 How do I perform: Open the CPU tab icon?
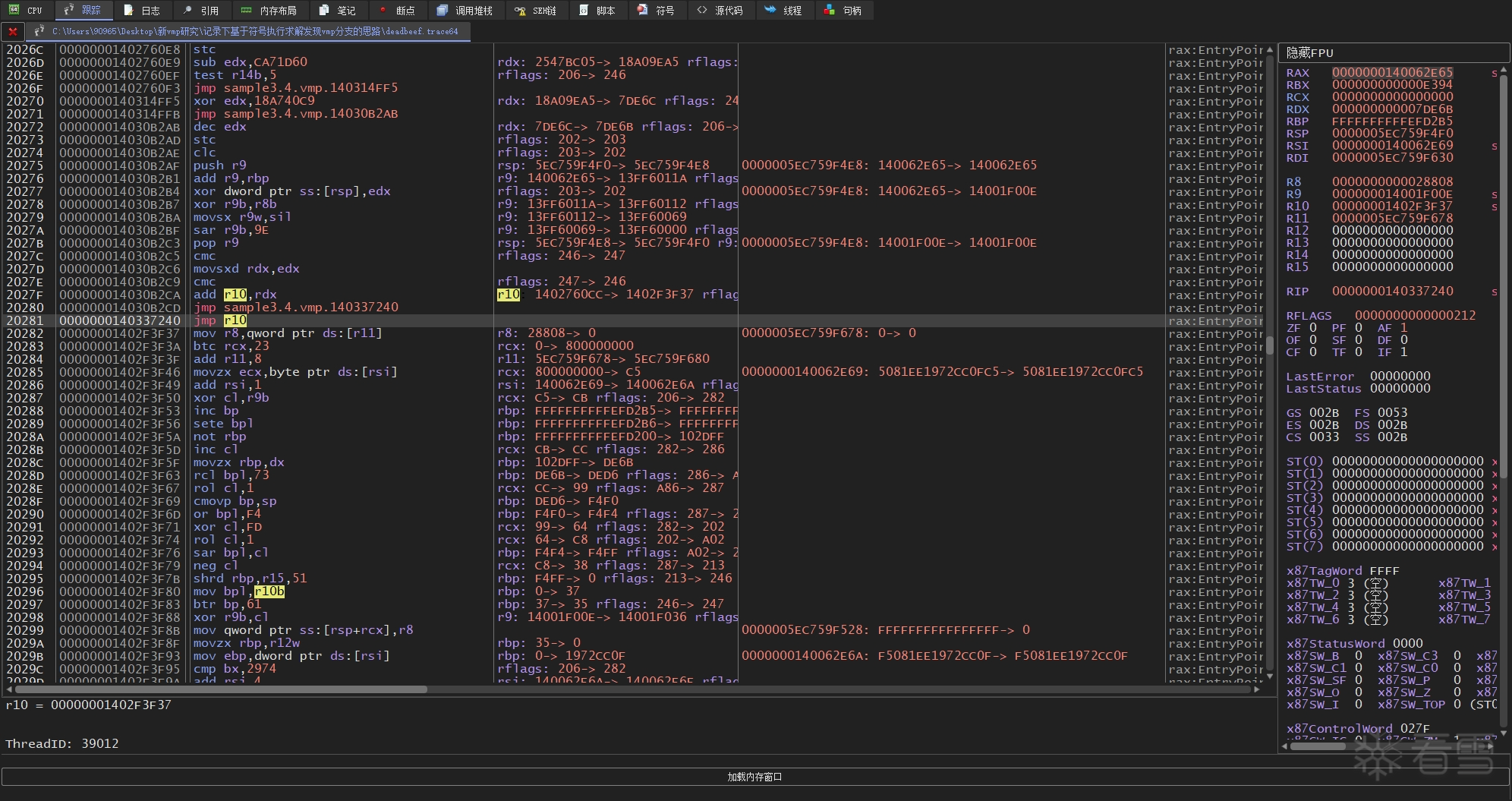[x=14, y=10]
